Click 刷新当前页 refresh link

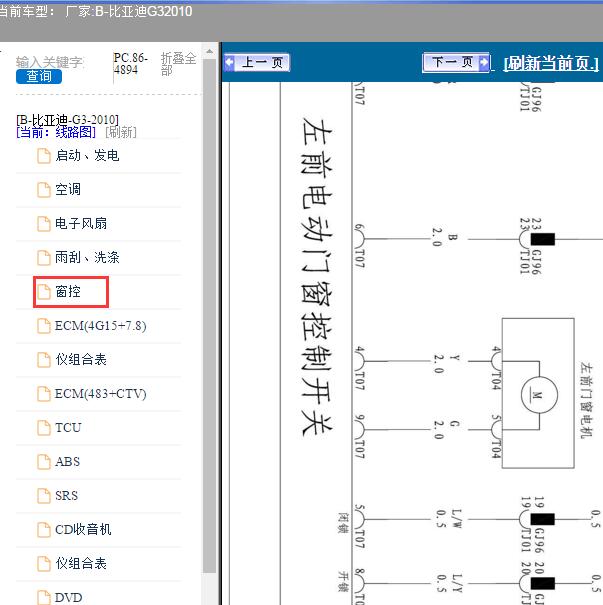pos(551,63)
